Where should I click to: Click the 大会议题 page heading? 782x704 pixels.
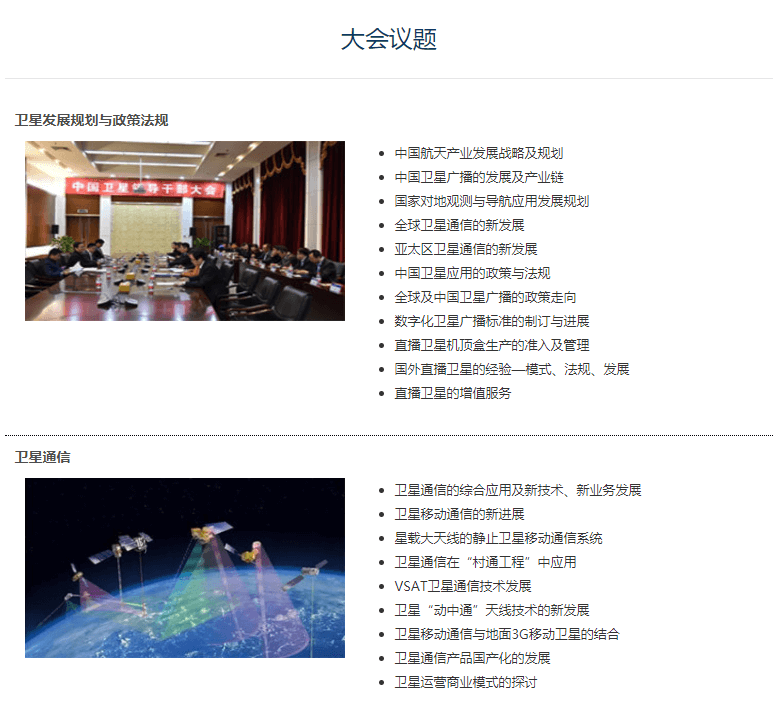pyautogui.click(x=389, y=39)
